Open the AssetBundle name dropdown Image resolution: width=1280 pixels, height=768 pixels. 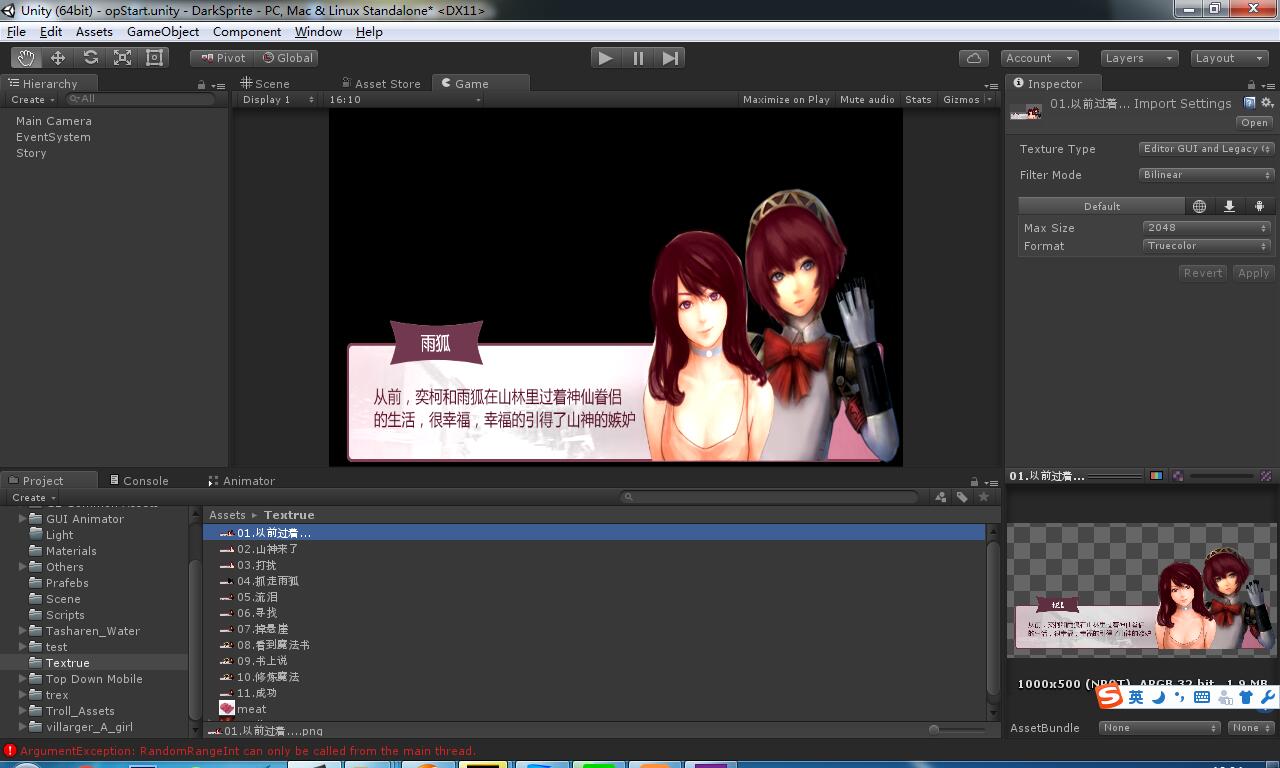click(1160, 728)
